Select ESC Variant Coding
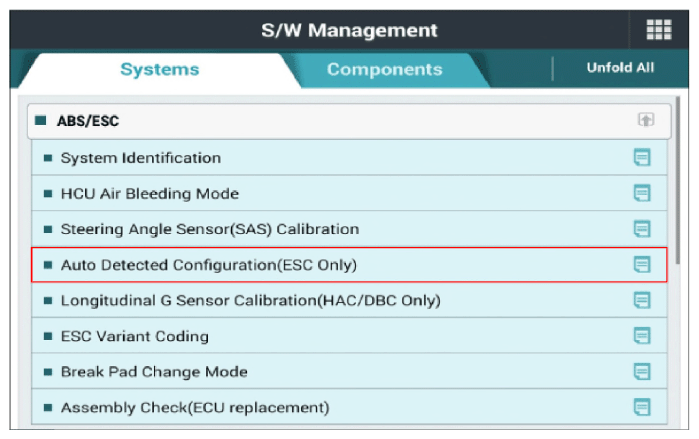This screenshot has height=439, width=699. 349,336
